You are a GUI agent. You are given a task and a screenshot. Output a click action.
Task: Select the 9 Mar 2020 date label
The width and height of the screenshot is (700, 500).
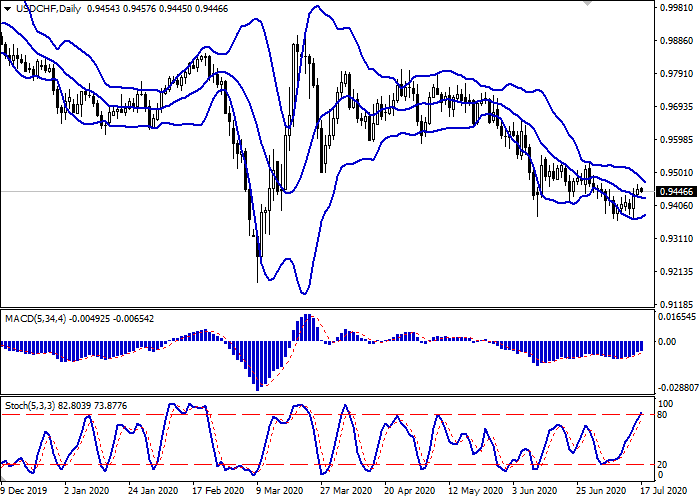279,491
